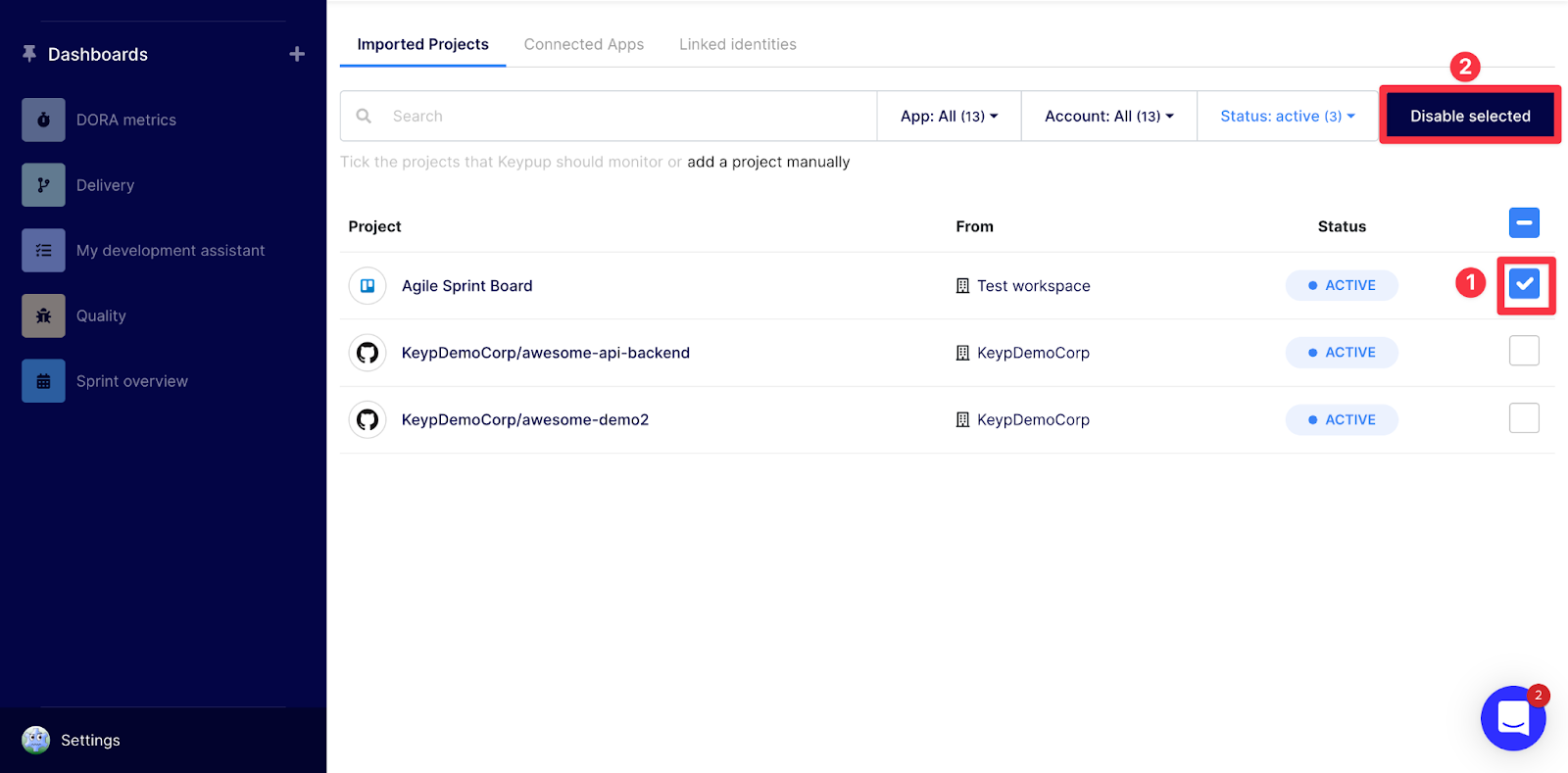This screenshot has width=1568, height=773.
Task: Click the DORA metrics stopwatch icon
Action: click(x=43, y=120)
